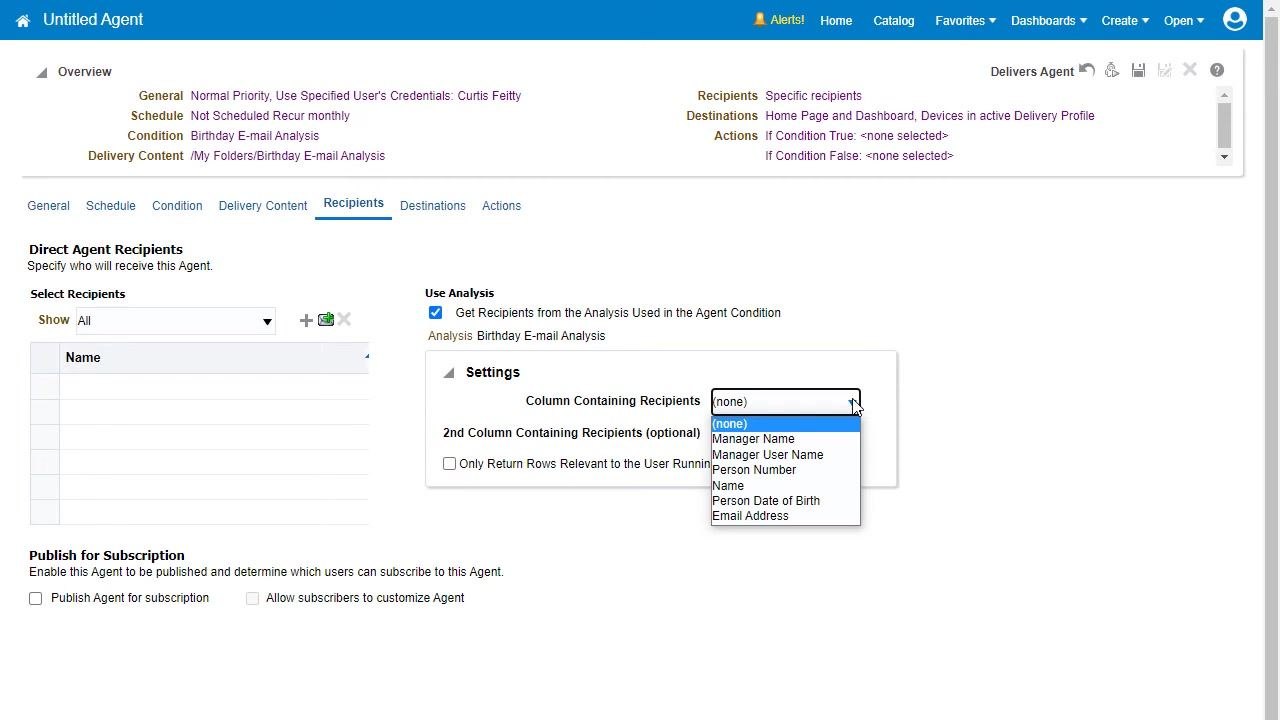Switch to the Actions tab

tap(501, 206)
